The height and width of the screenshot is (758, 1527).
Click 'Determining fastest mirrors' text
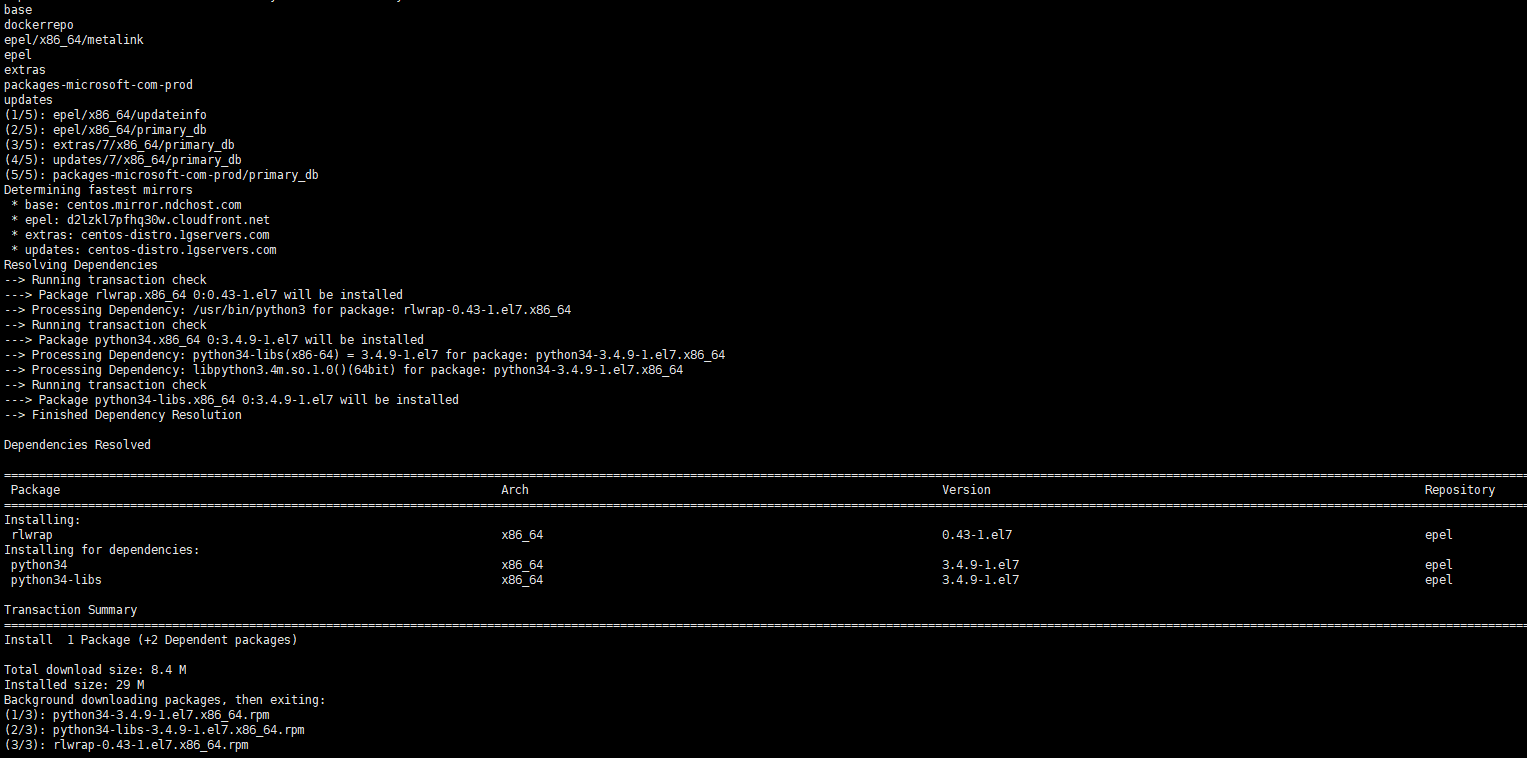pos(98,190)
